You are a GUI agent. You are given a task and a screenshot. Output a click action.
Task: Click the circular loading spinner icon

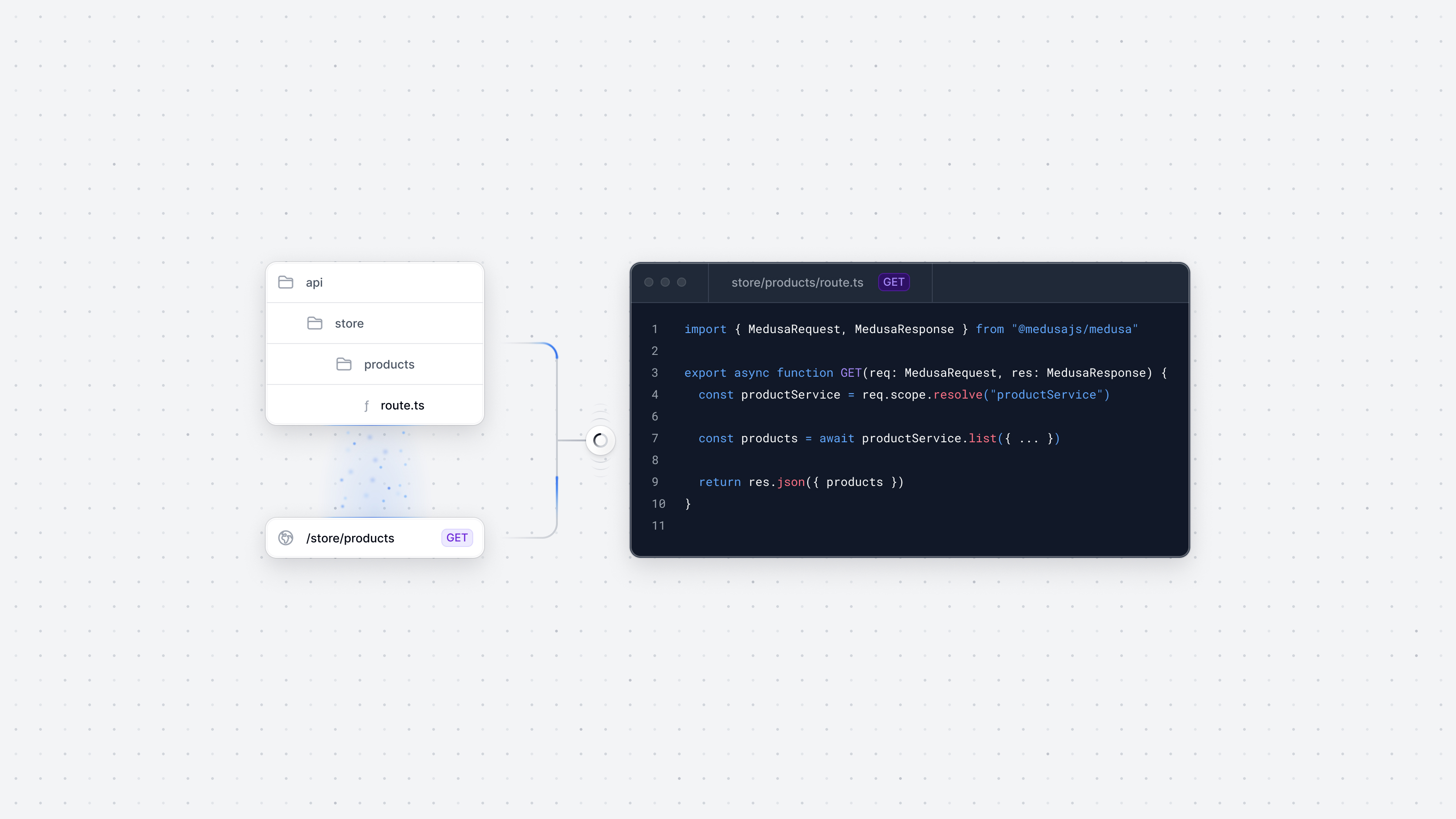pos(599,440)
